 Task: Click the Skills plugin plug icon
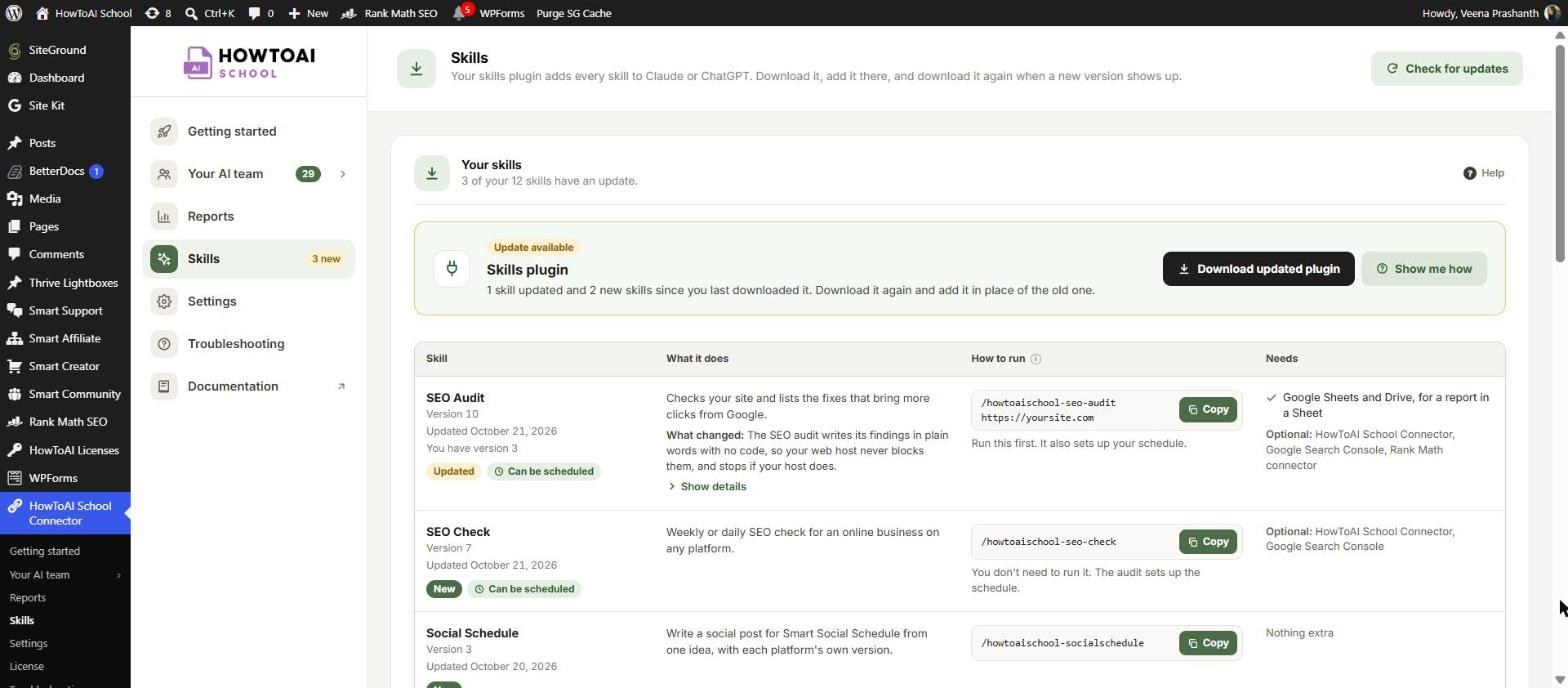[452, 269]
